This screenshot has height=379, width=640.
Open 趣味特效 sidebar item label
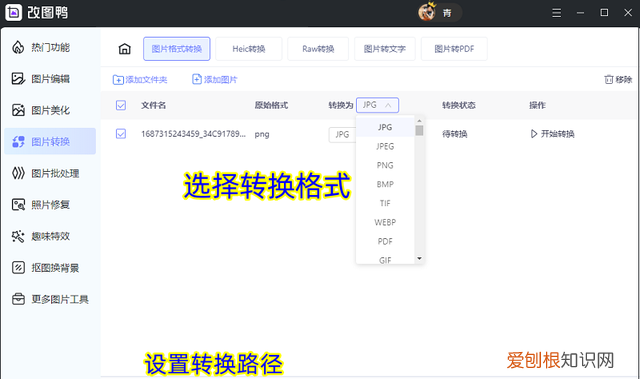point(51,236)
